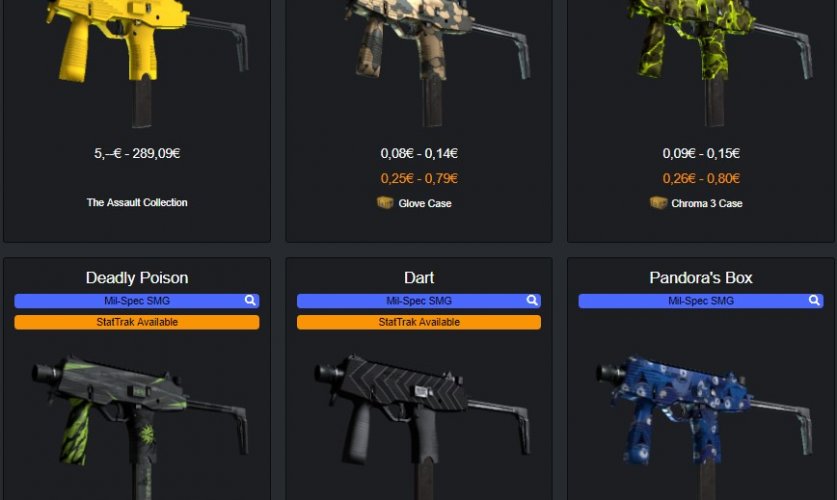Click StatTrak Available on Dart card
837x500 pixels.
(x=419, y=322)
